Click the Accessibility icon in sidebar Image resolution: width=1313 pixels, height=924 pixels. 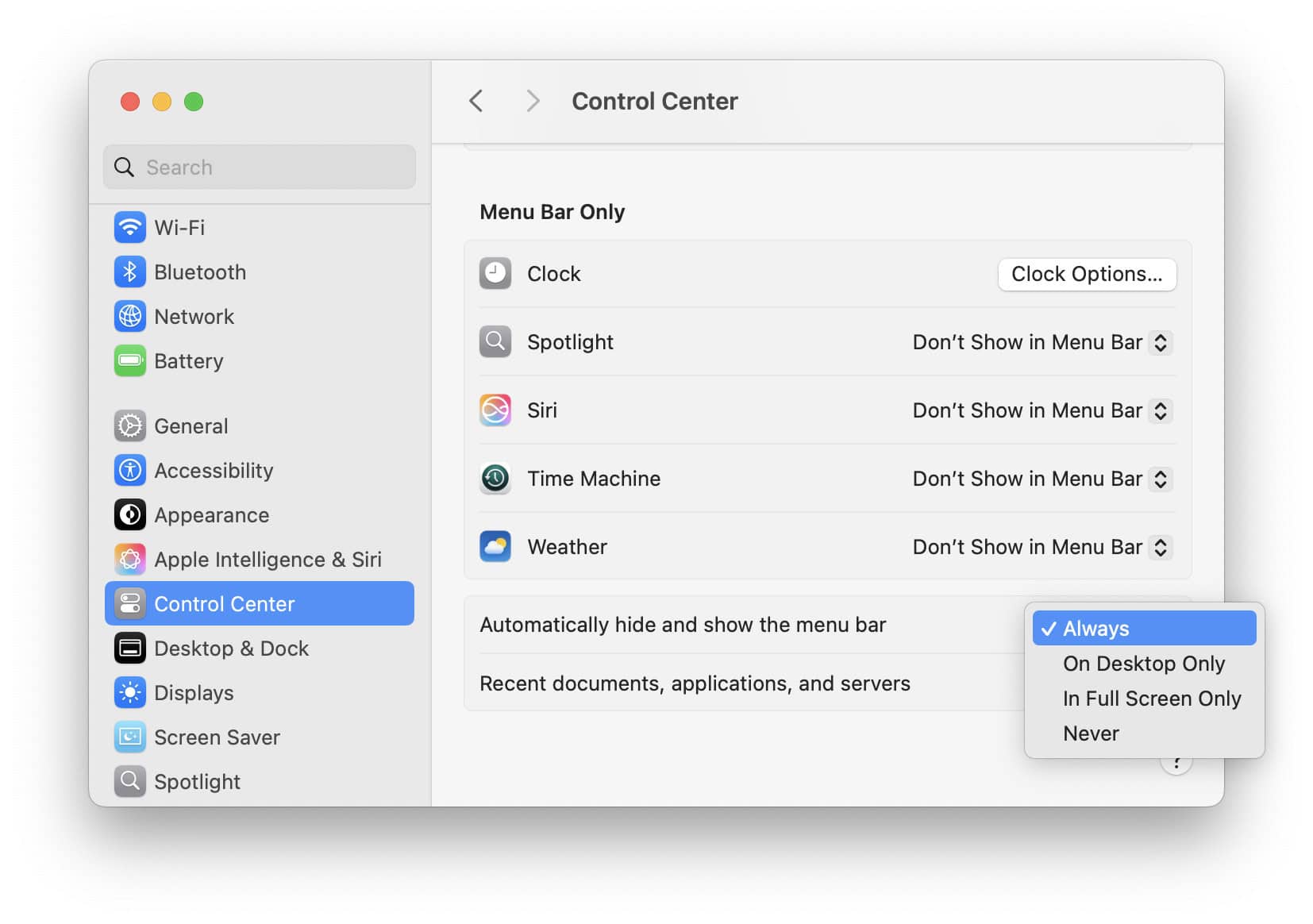tap(129, 470)
